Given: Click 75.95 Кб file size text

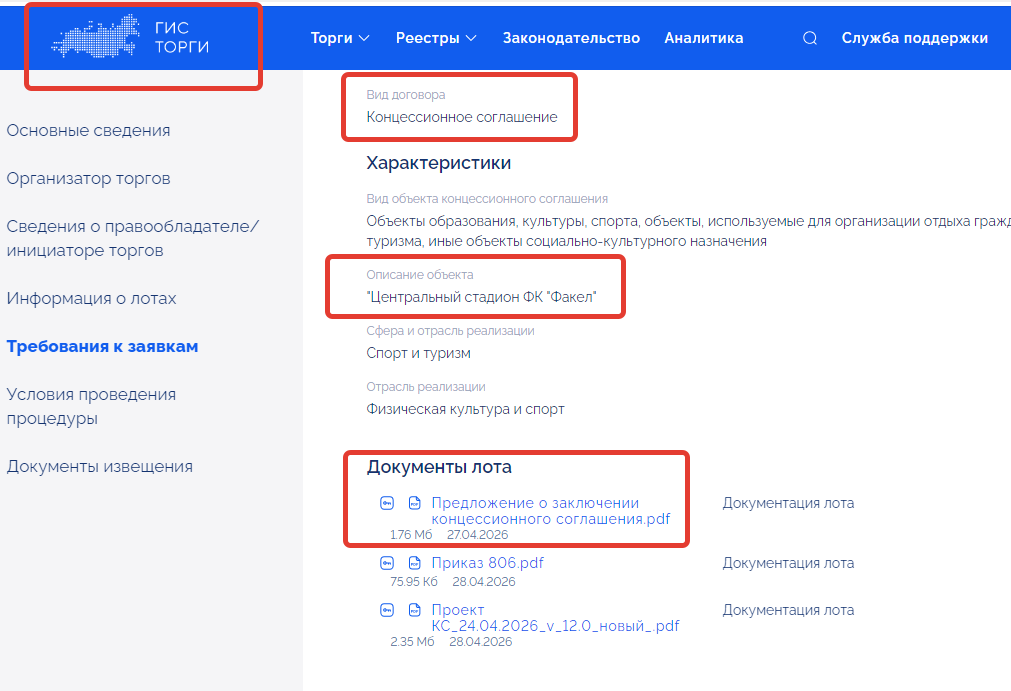Looking at the screenshot, I should [413, 581].
